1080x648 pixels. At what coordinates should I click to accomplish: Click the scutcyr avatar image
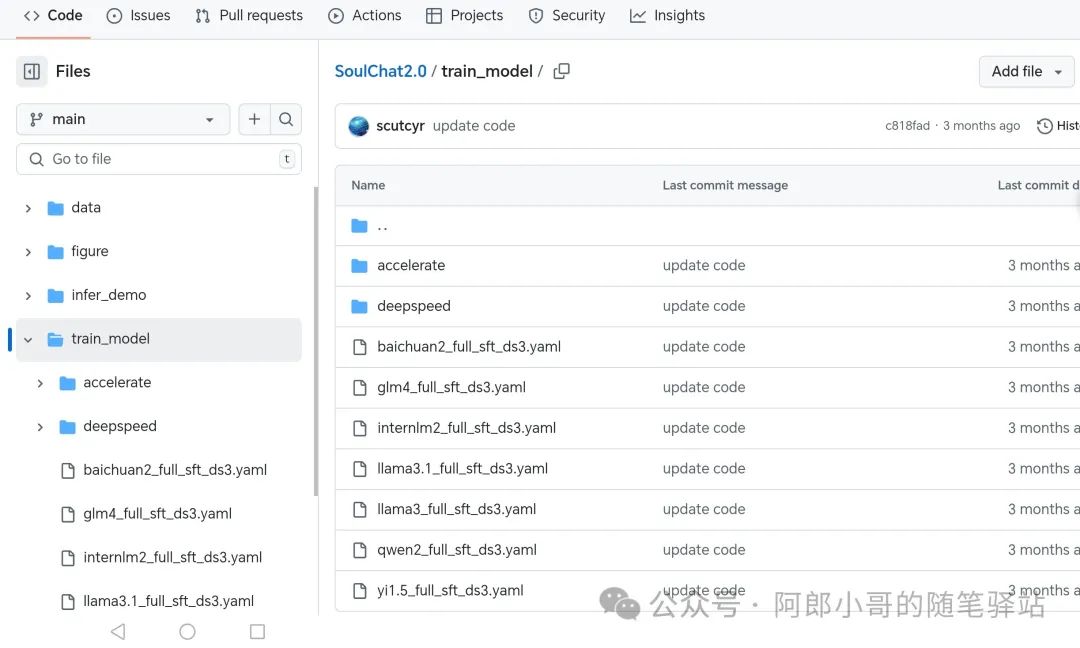tap(358, 126)
